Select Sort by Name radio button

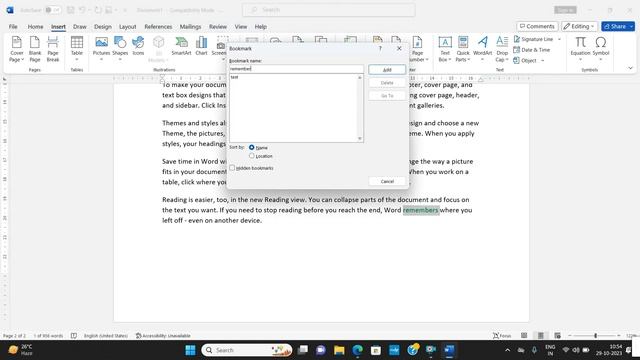tap(251, 147)
